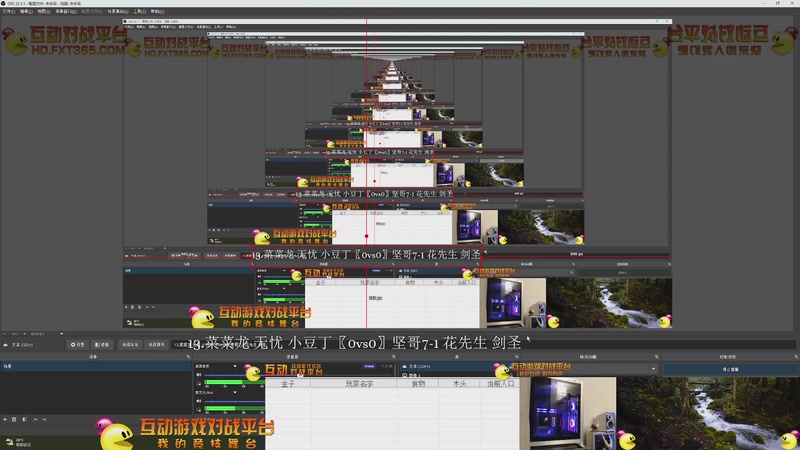The image size is (800, 450).
Task: Open the 文件(F) menu
Action: tap(9, 11)
